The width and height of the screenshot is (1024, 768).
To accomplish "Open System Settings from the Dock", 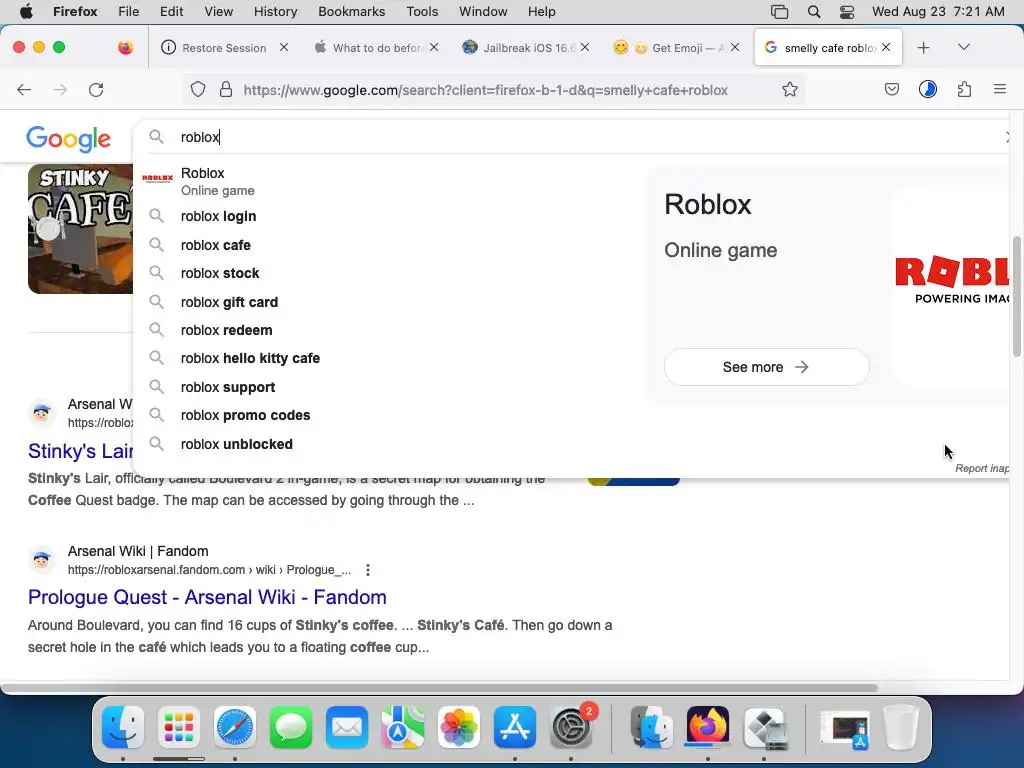I will click(x=571, y=727).
